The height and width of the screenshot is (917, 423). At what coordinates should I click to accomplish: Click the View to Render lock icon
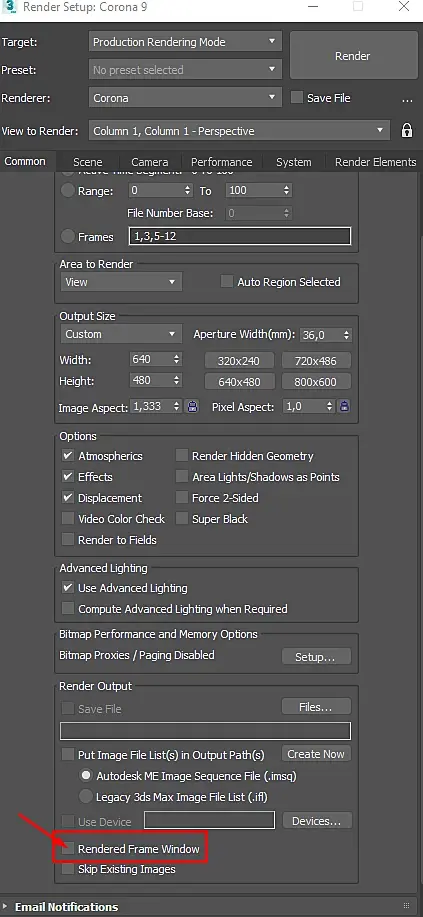click(407, 130)
